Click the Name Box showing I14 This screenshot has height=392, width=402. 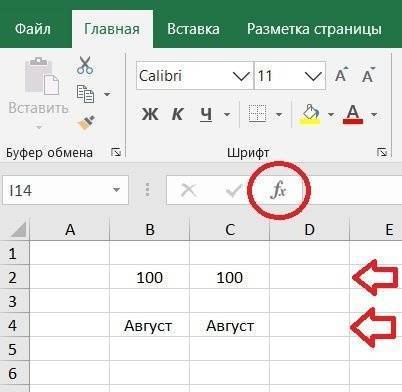click(x=58, y=190)
